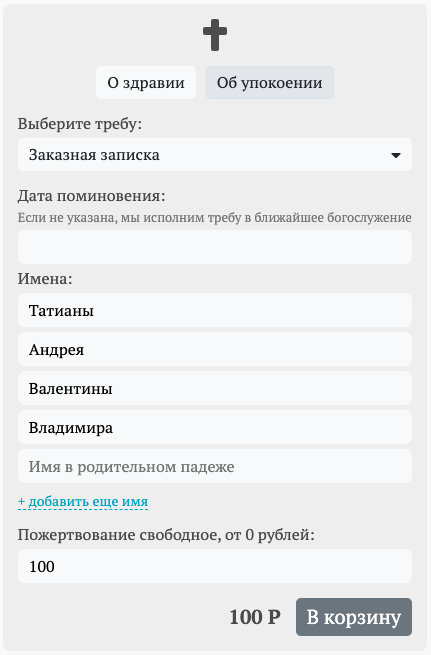
Task: Focus the donation amount field showing 100
Action: pyautogui.click(x=215, y=566)
